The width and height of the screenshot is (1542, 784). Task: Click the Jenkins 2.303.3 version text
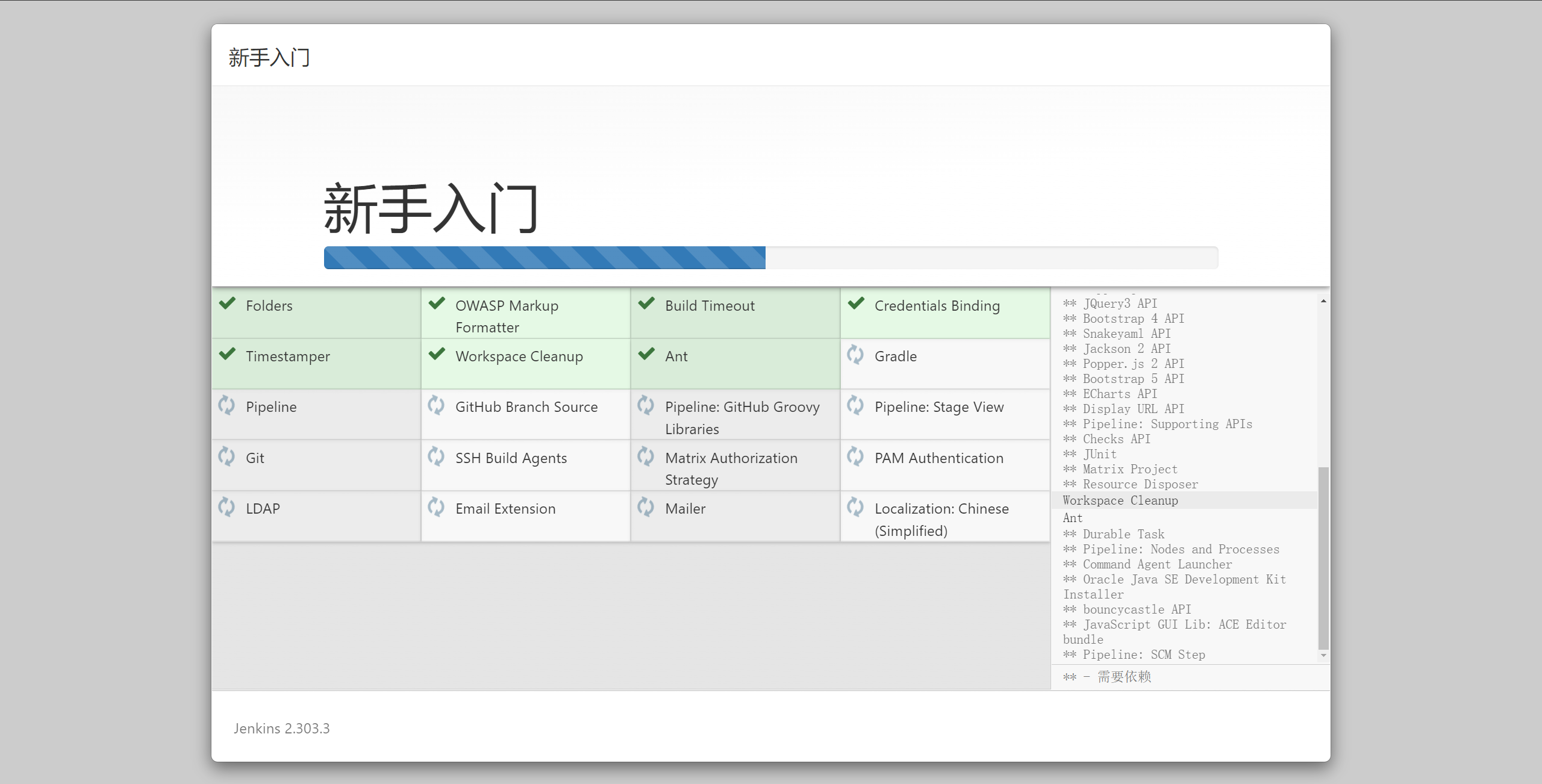281,729
